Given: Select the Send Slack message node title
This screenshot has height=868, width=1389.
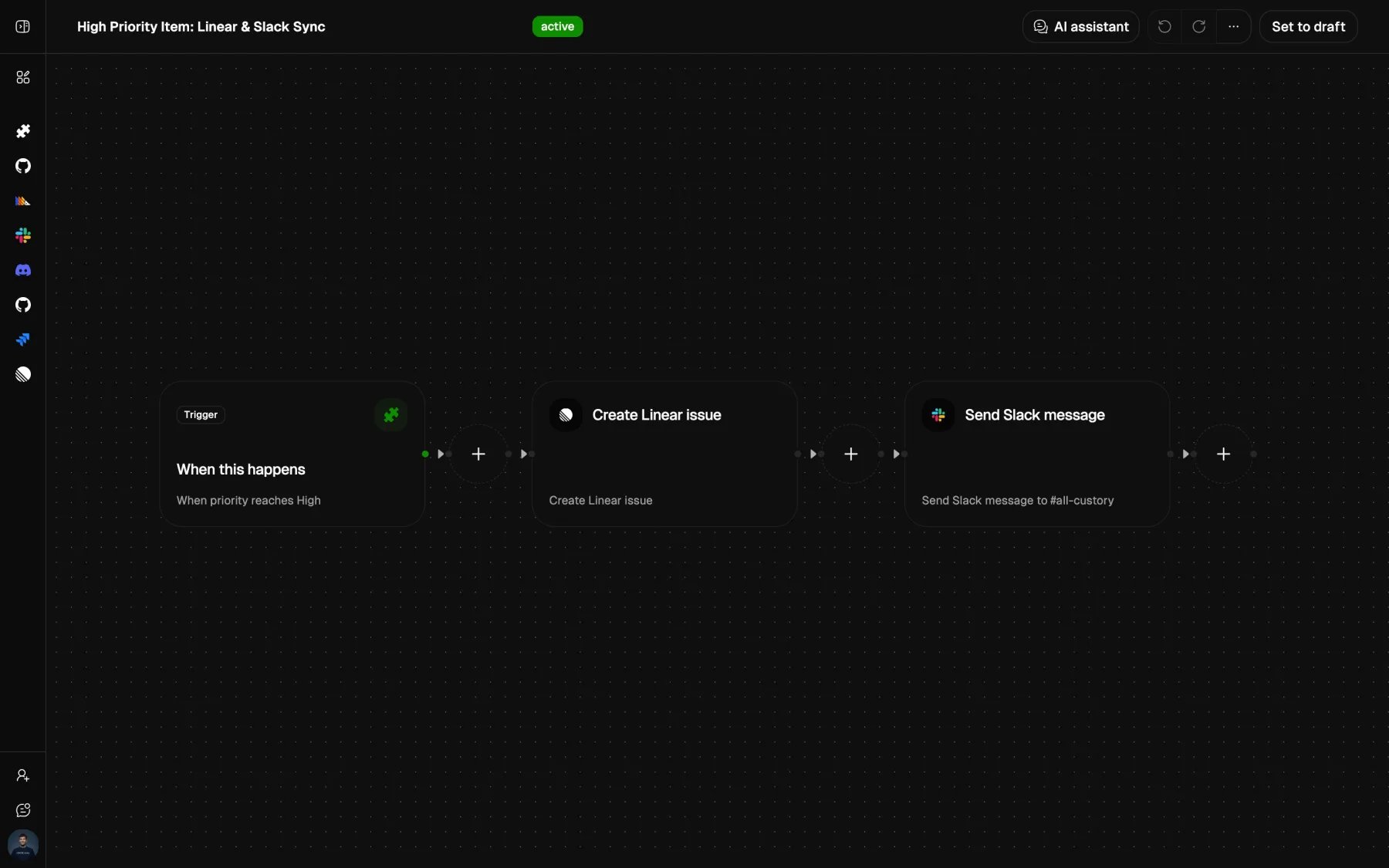Looking at the screenshot, I should click(1035, 414).
